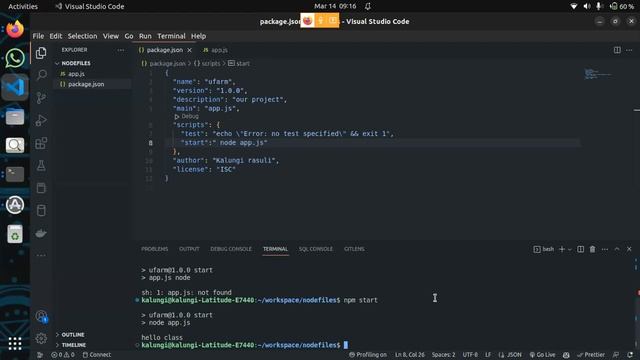Close the package.json tab
The width and height of the screenshot is (640, 360).
pos(189,50)
